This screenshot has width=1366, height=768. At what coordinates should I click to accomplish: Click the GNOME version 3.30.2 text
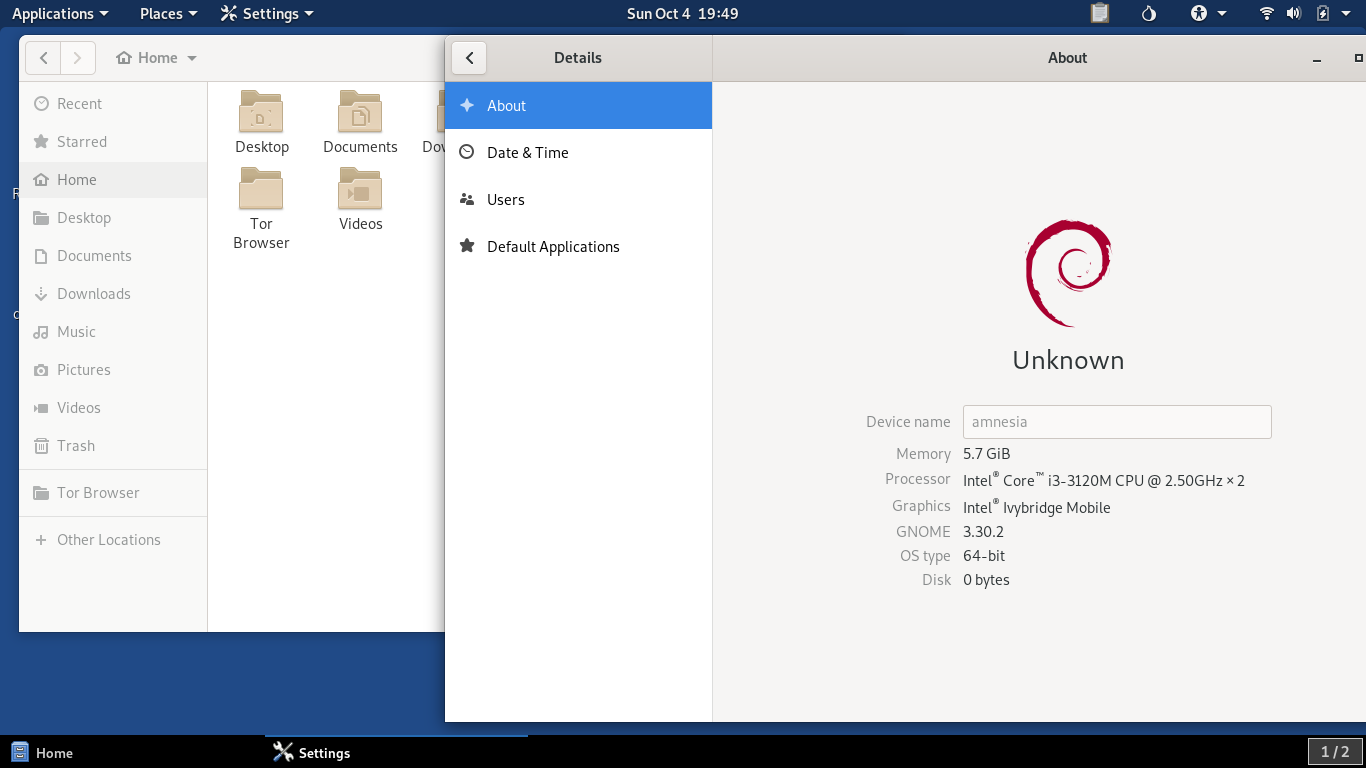click(x=983, y=532)
